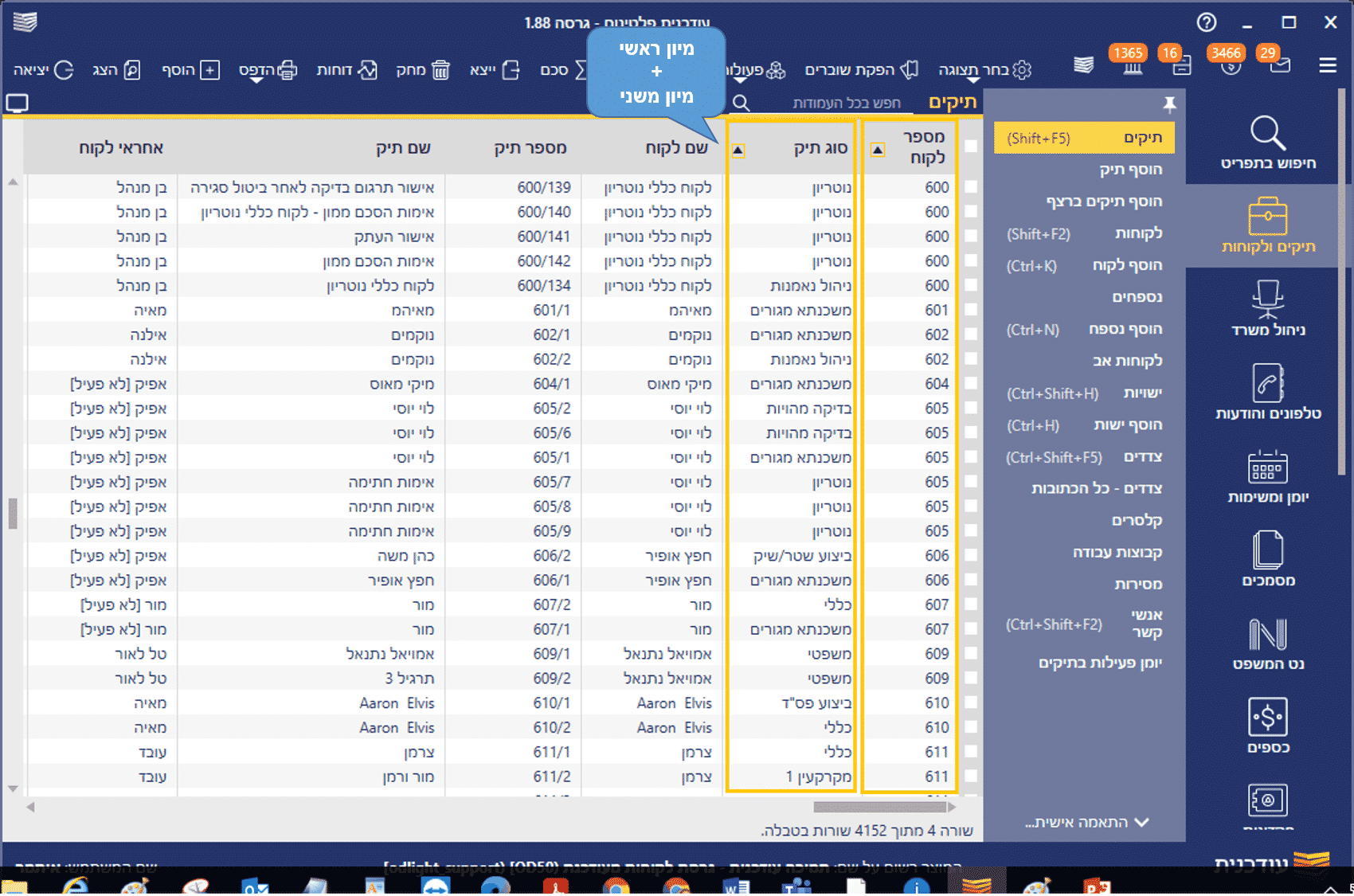
Task: Open the Choose View (בחר תצוגה) dropdown
Action: [x=984, y=71]
